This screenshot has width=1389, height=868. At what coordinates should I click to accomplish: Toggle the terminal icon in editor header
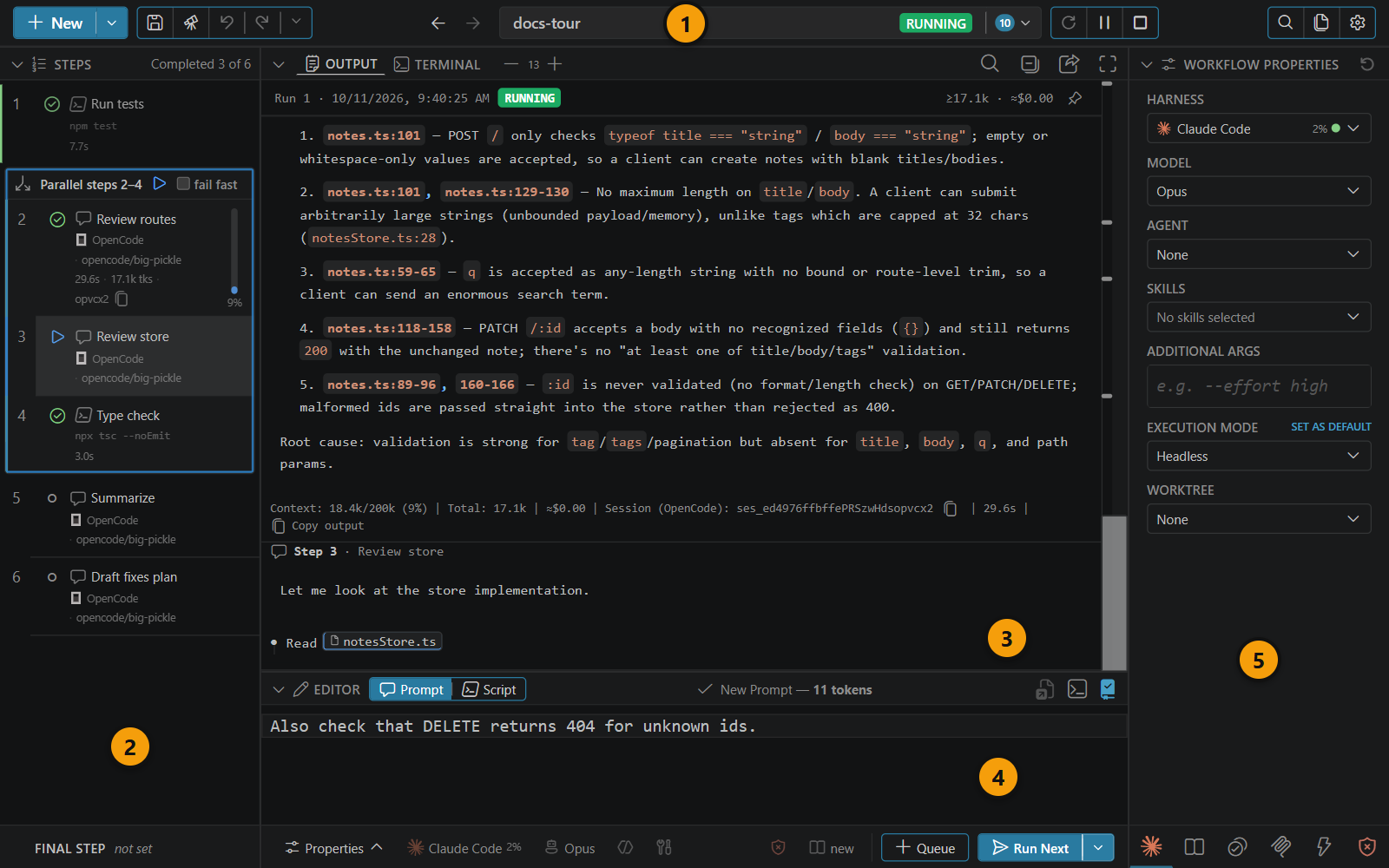click(1077, 689)
